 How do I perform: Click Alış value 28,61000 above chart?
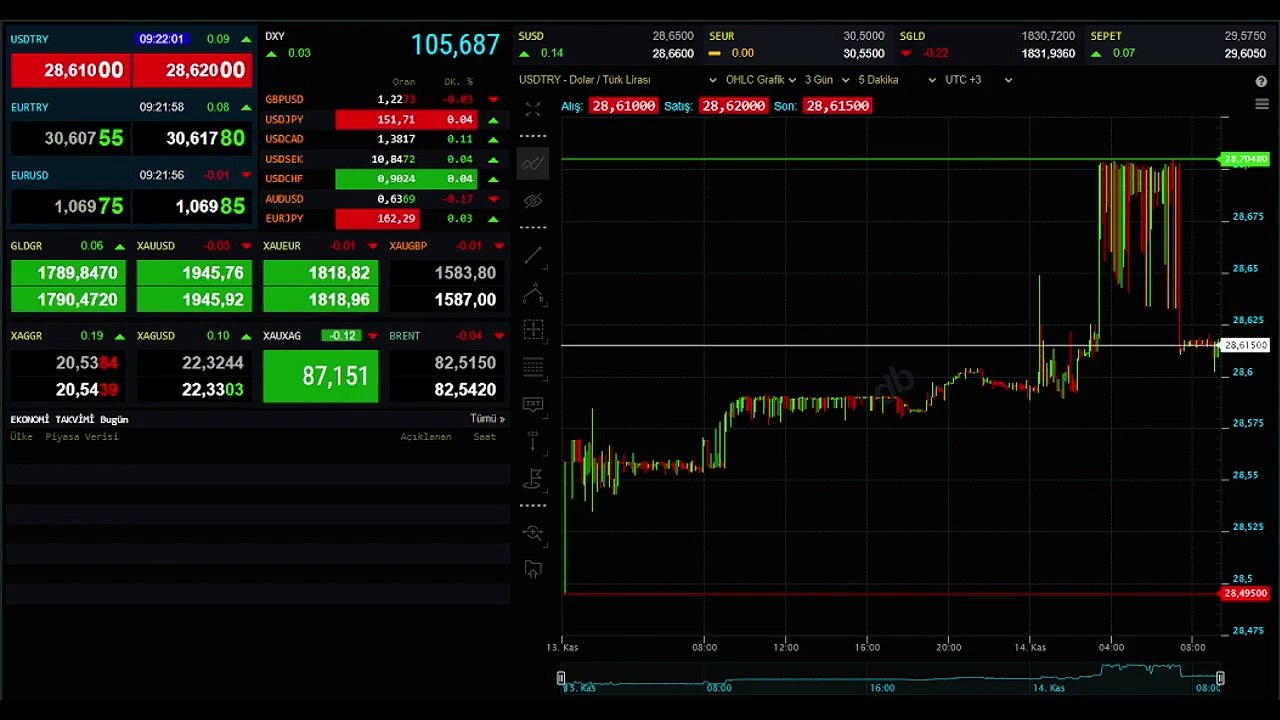pos(623,105)
